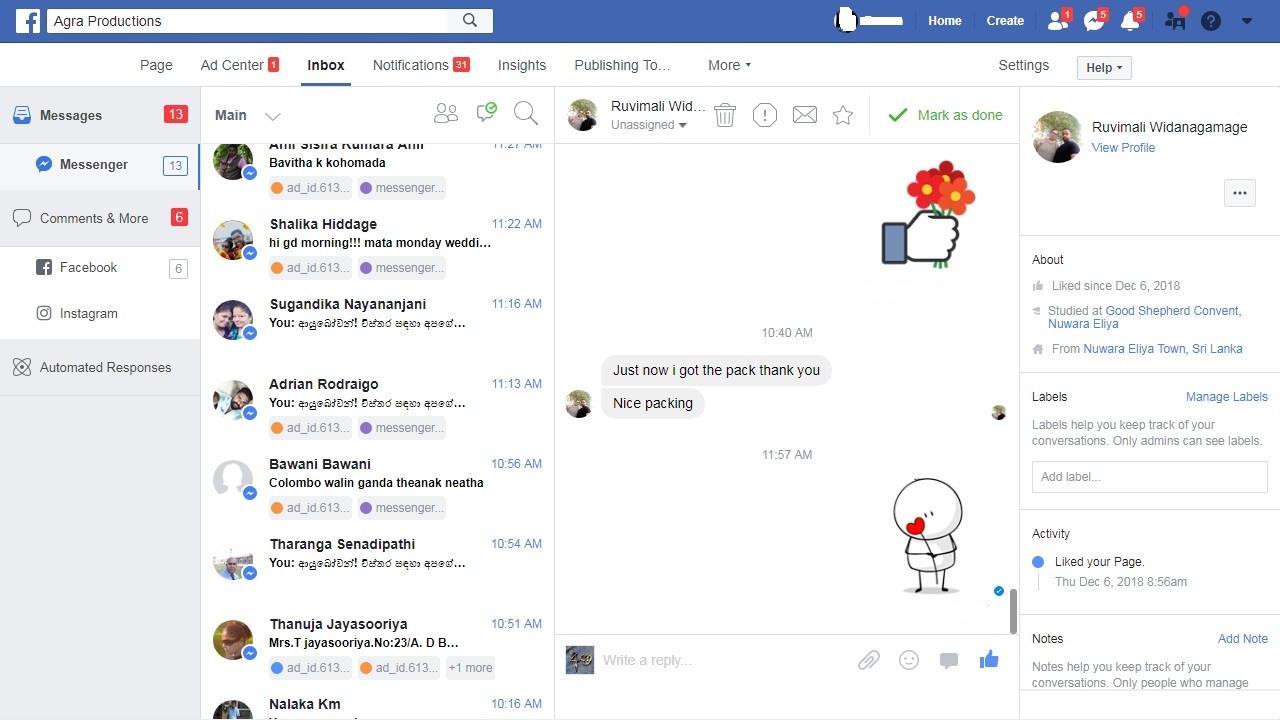This screenshot has height=720, width=1280.
Task: Open the Help dropdown button
Action: (x=1104, y=68)
